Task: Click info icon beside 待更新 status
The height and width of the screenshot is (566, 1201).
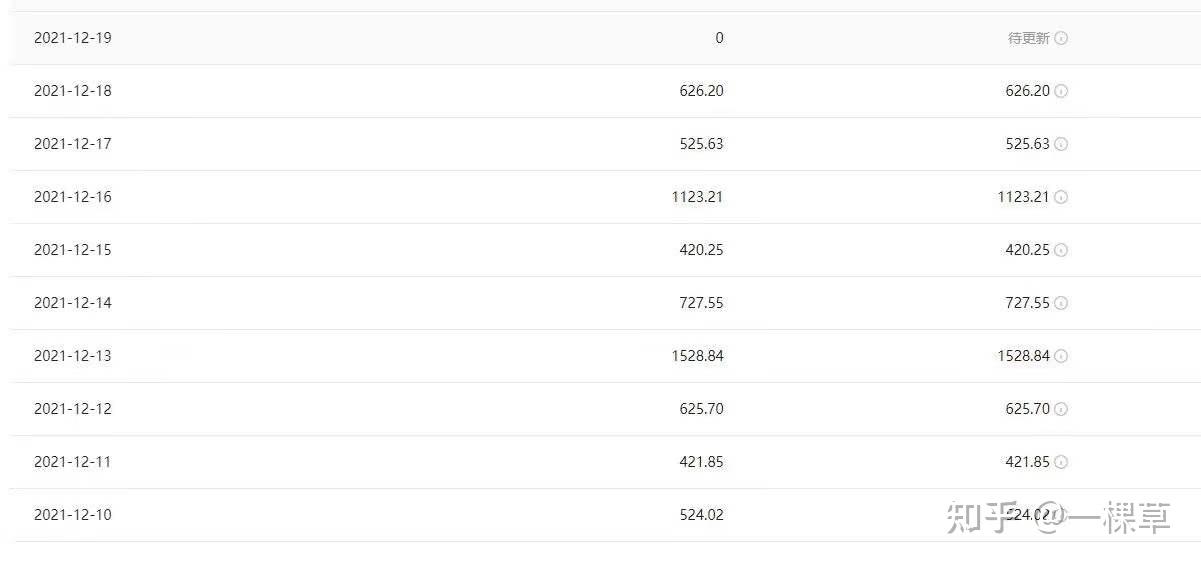Action: [1061, 39]
